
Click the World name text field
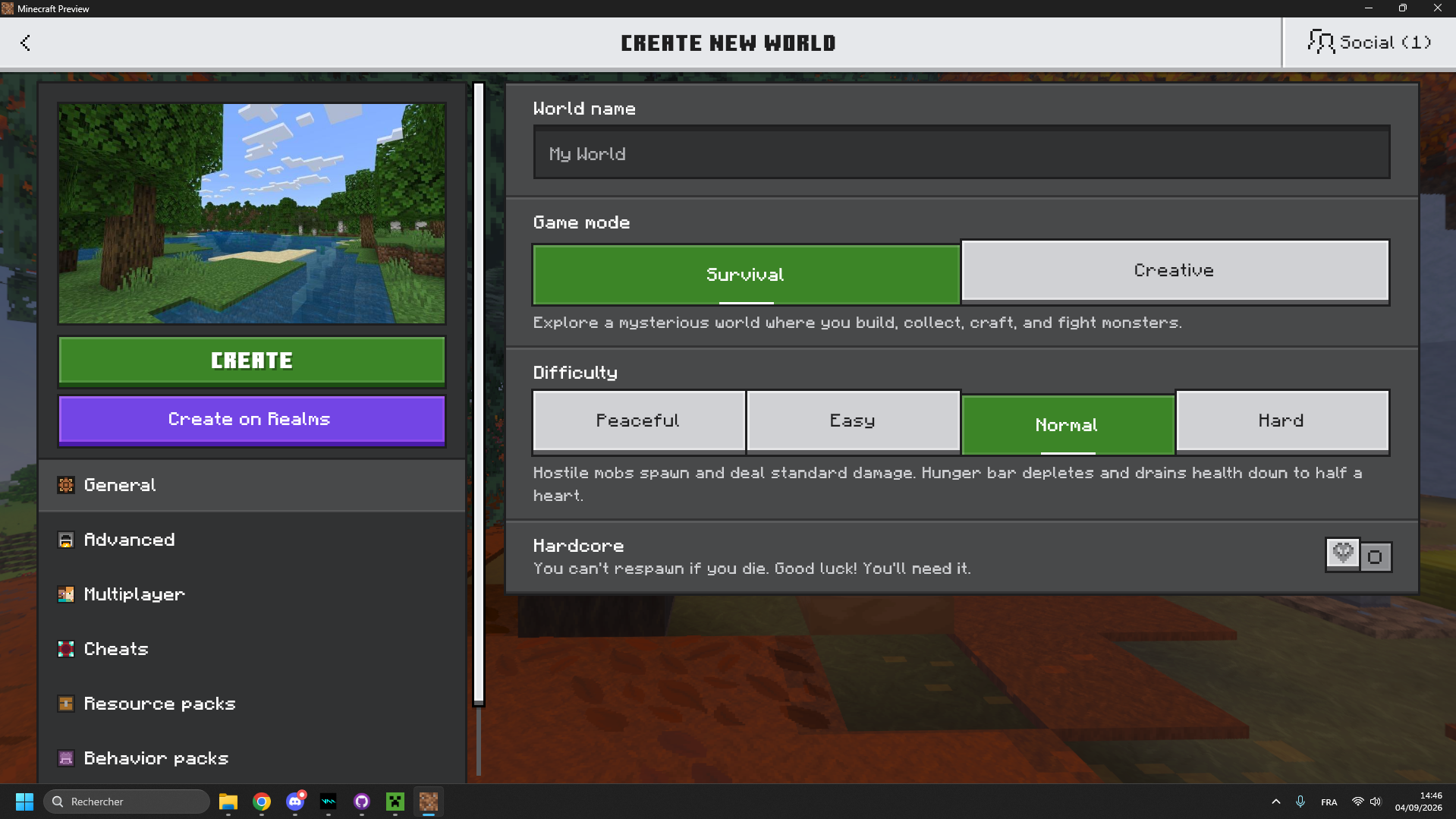click(961, 153)
